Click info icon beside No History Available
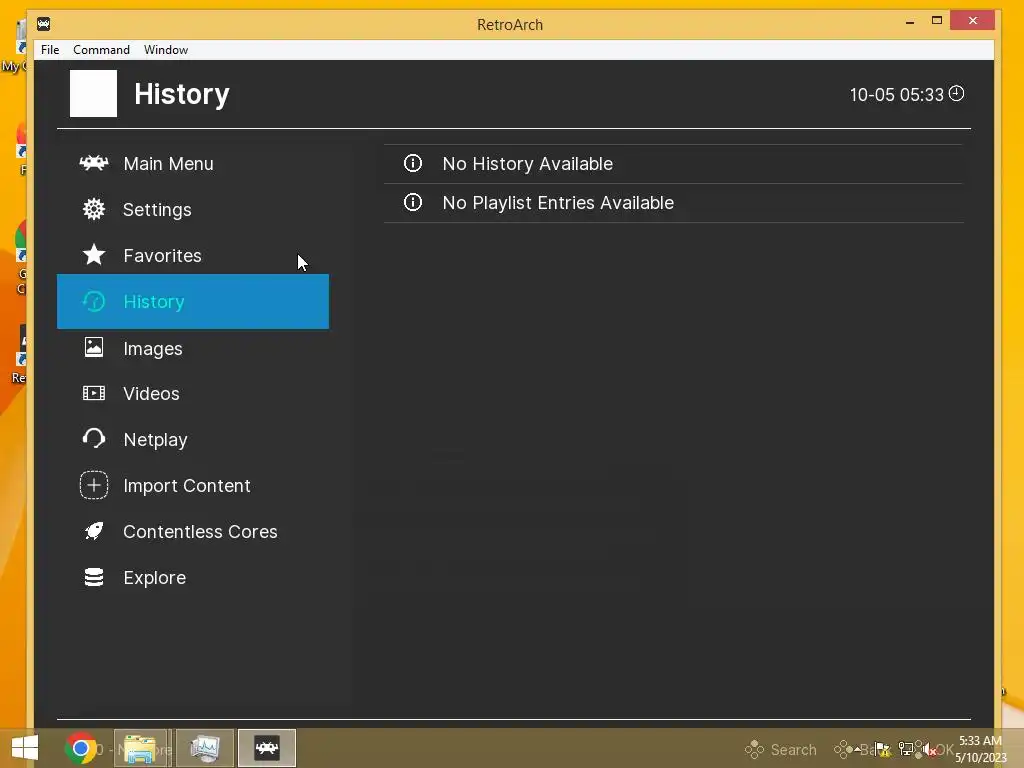 (x=413, y=163)
